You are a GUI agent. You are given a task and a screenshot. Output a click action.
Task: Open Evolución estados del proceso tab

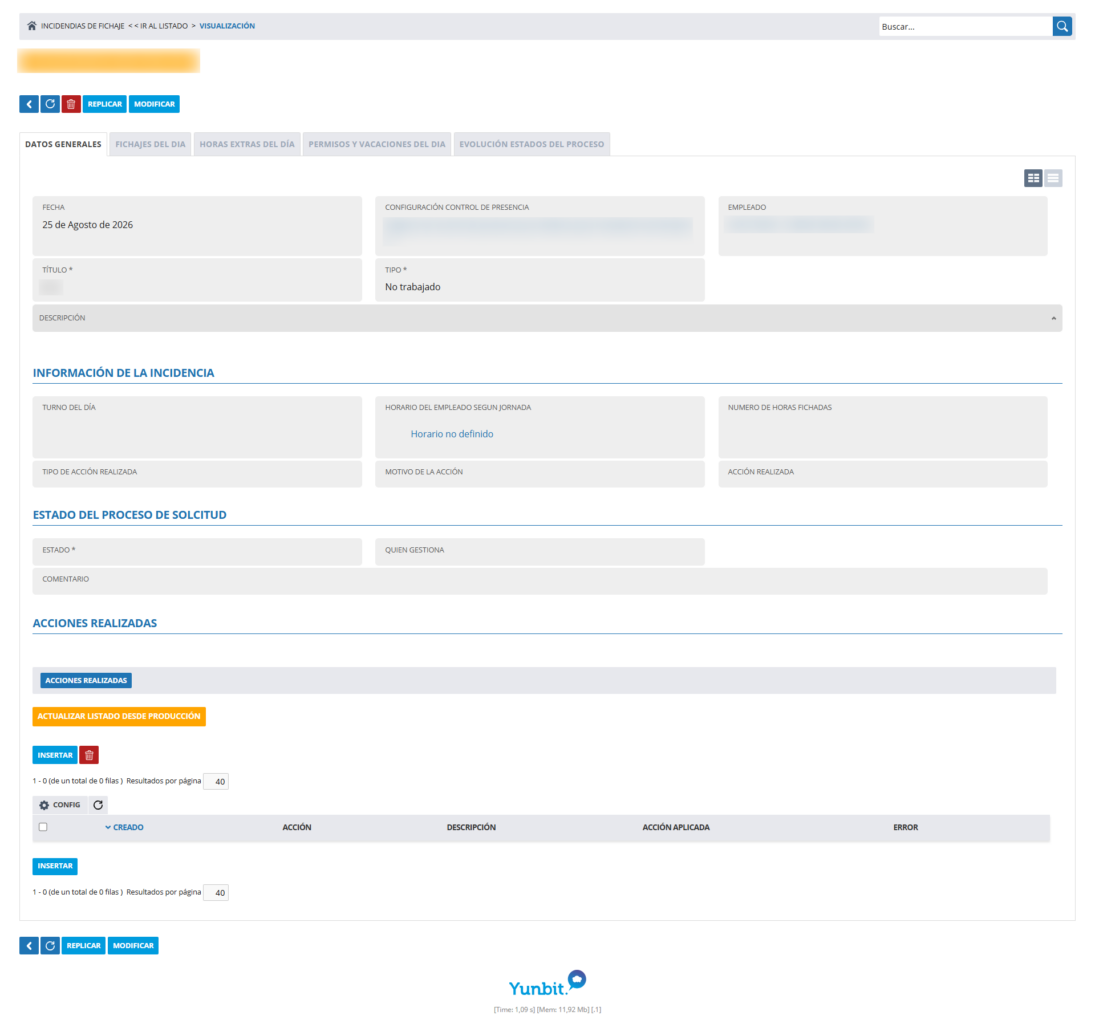click(531, 144)
